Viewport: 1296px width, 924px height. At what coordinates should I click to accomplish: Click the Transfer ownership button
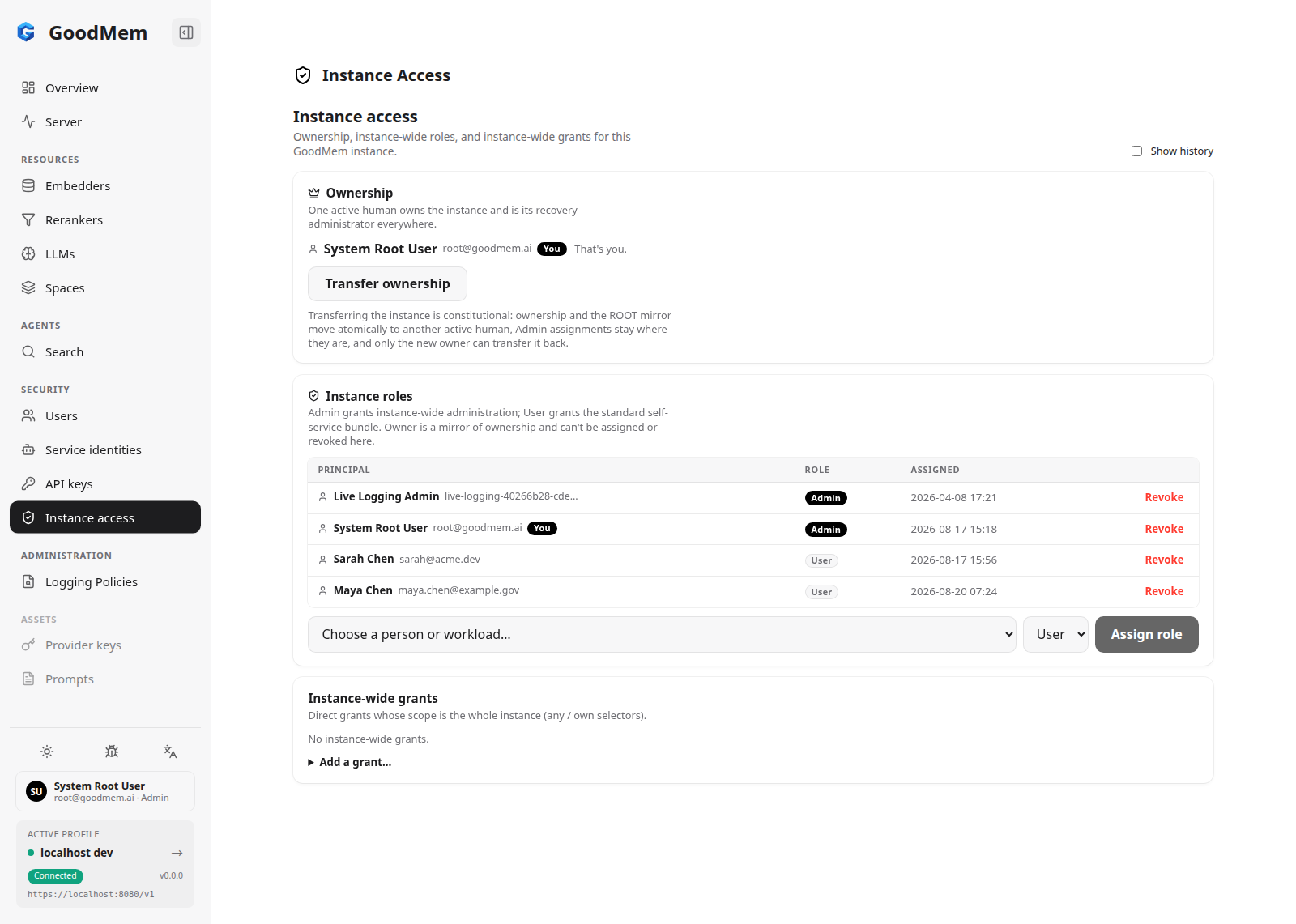click(387, 283)
